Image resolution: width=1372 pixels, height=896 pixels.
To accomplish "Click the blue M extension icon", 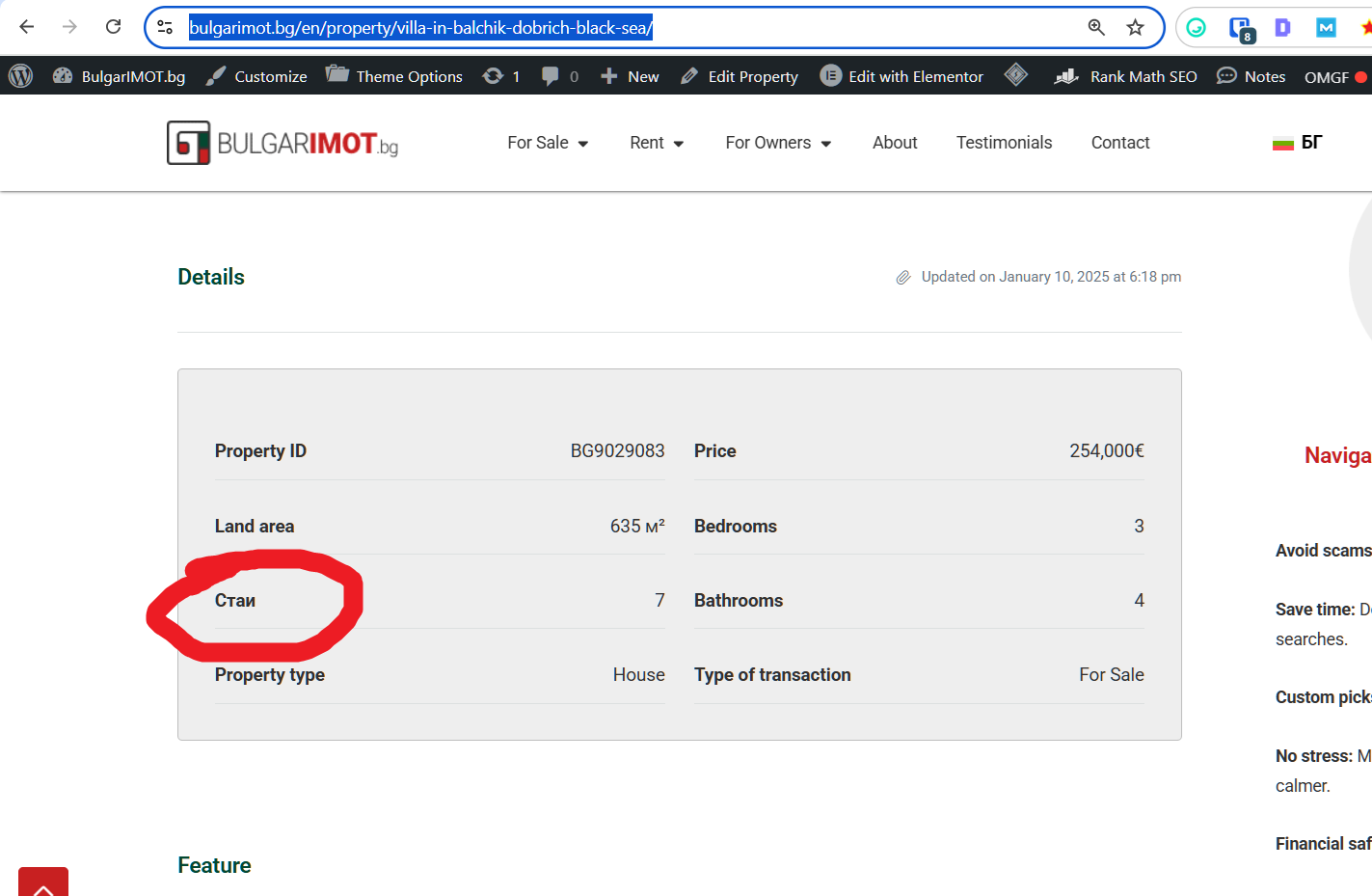I will [1326, 28].
